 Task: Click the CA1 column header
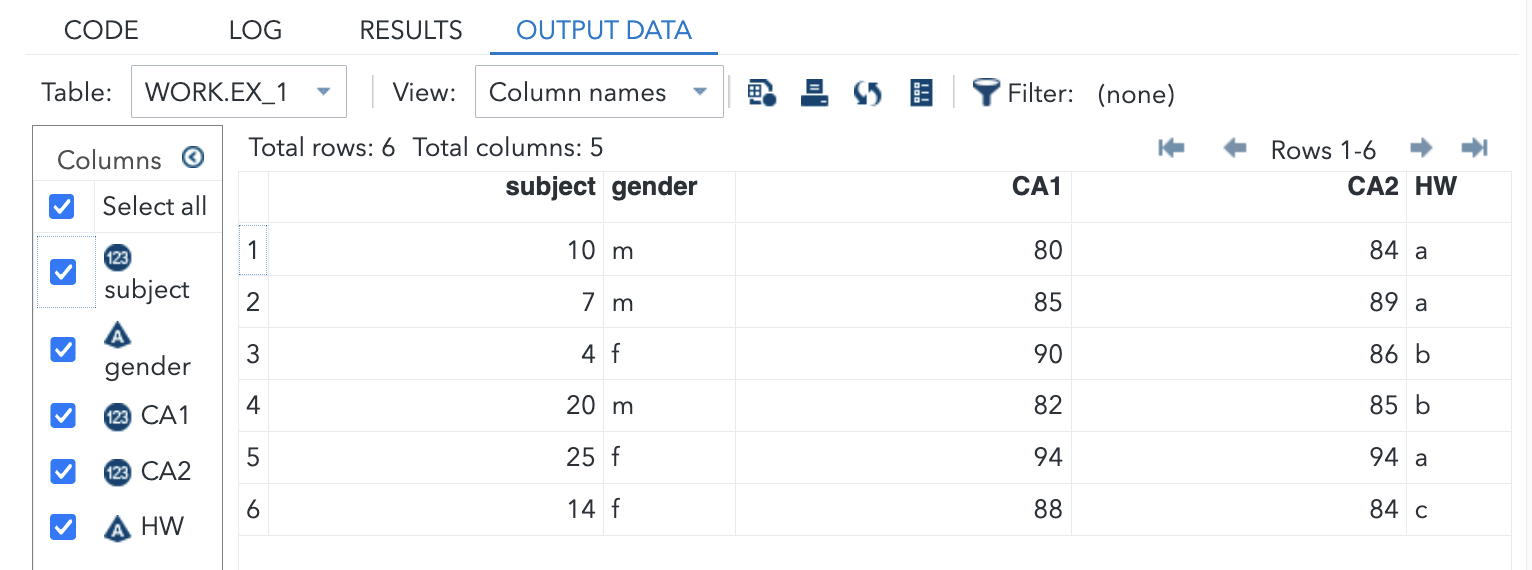pos(1036,187)
